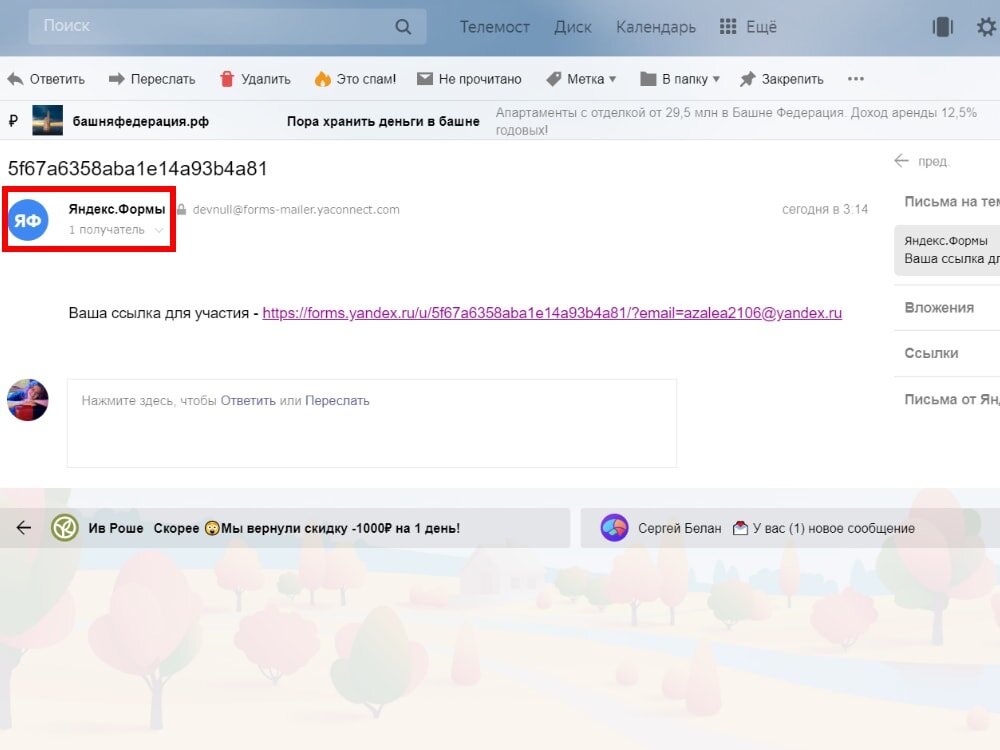Click the башняфедерация.рф ad thumbnail
The height and width of the screenshot is (750, 1000).
click(x=47, y=121)
